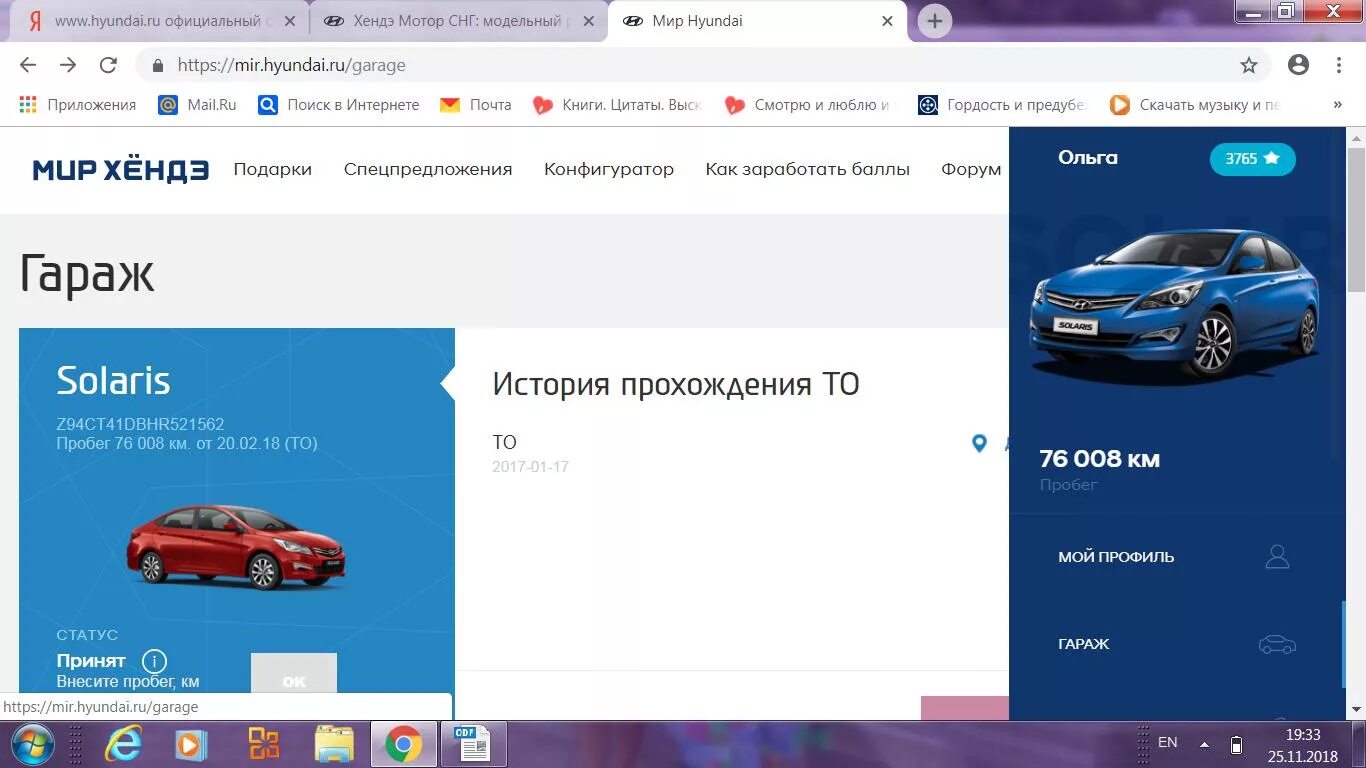1366x768 pixels.
Task: Bookmark this page with the star icon
Action: (x=1249, y=65)
